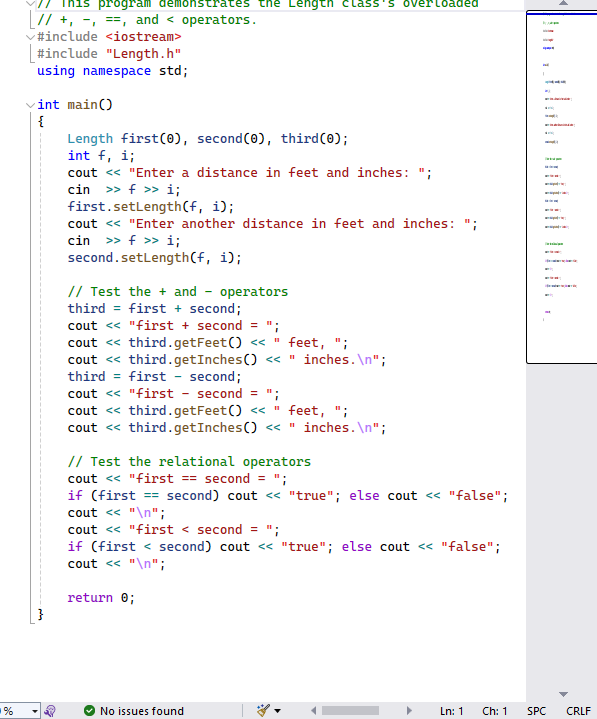Click the 'int f, i;' declaration line
The width and height of the screenshot is (597, 719).
(101, 156)
